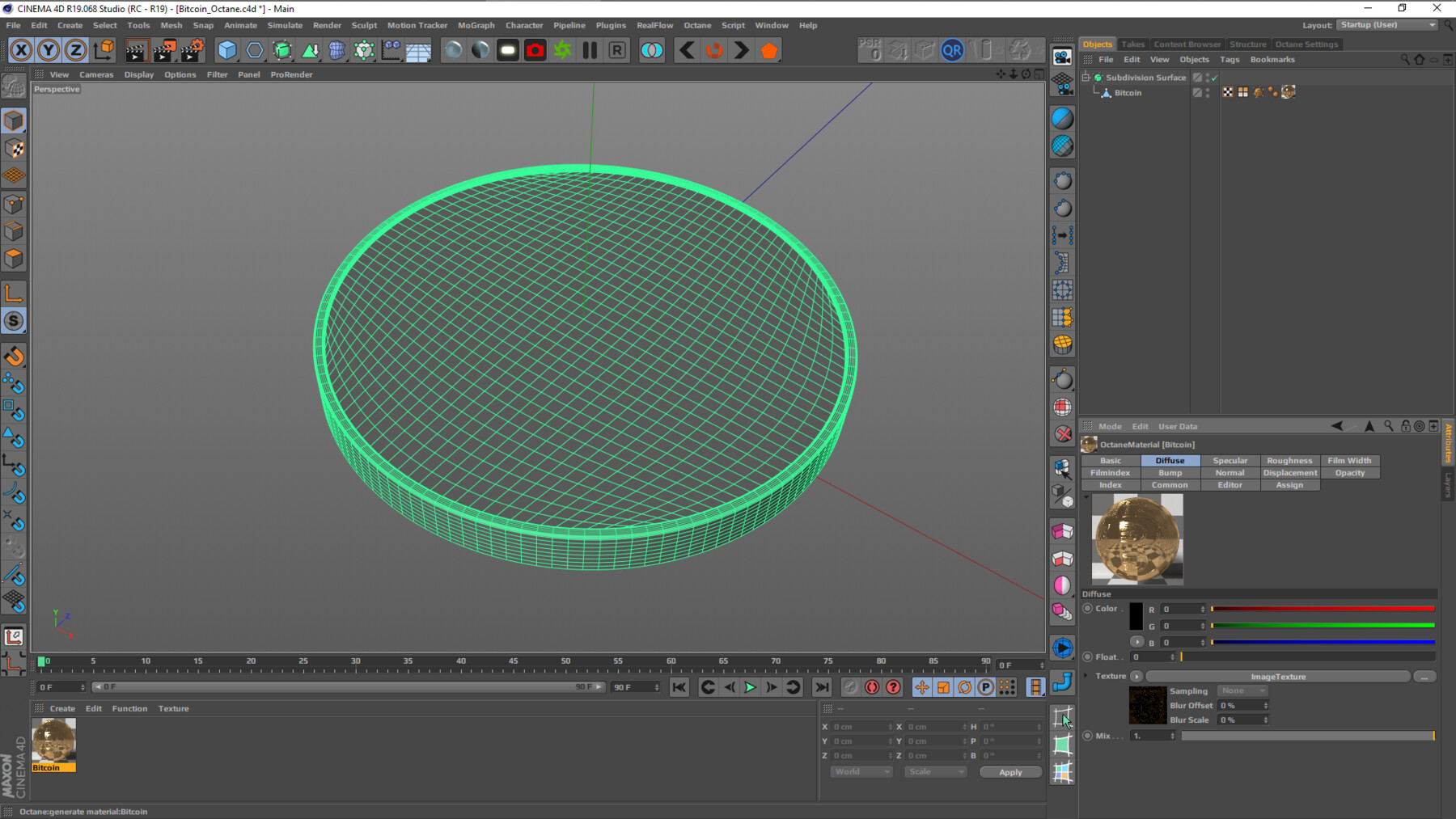Open the World coordinate system dropdown
Screen dimensions: 1456x819
click(861, 772)
